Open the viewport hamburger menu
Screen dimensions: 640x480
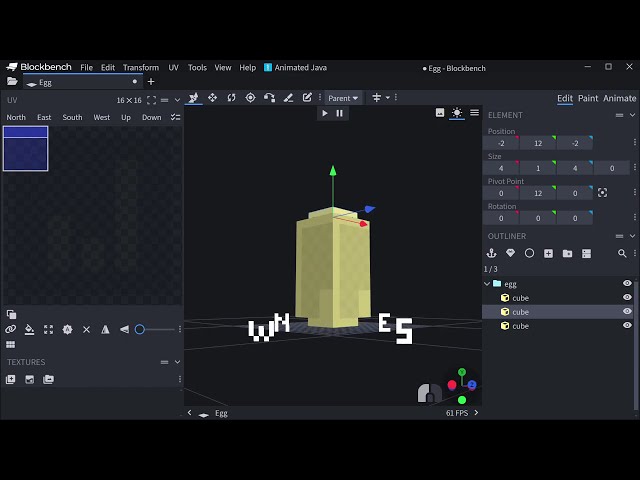[x=474, y=113]
